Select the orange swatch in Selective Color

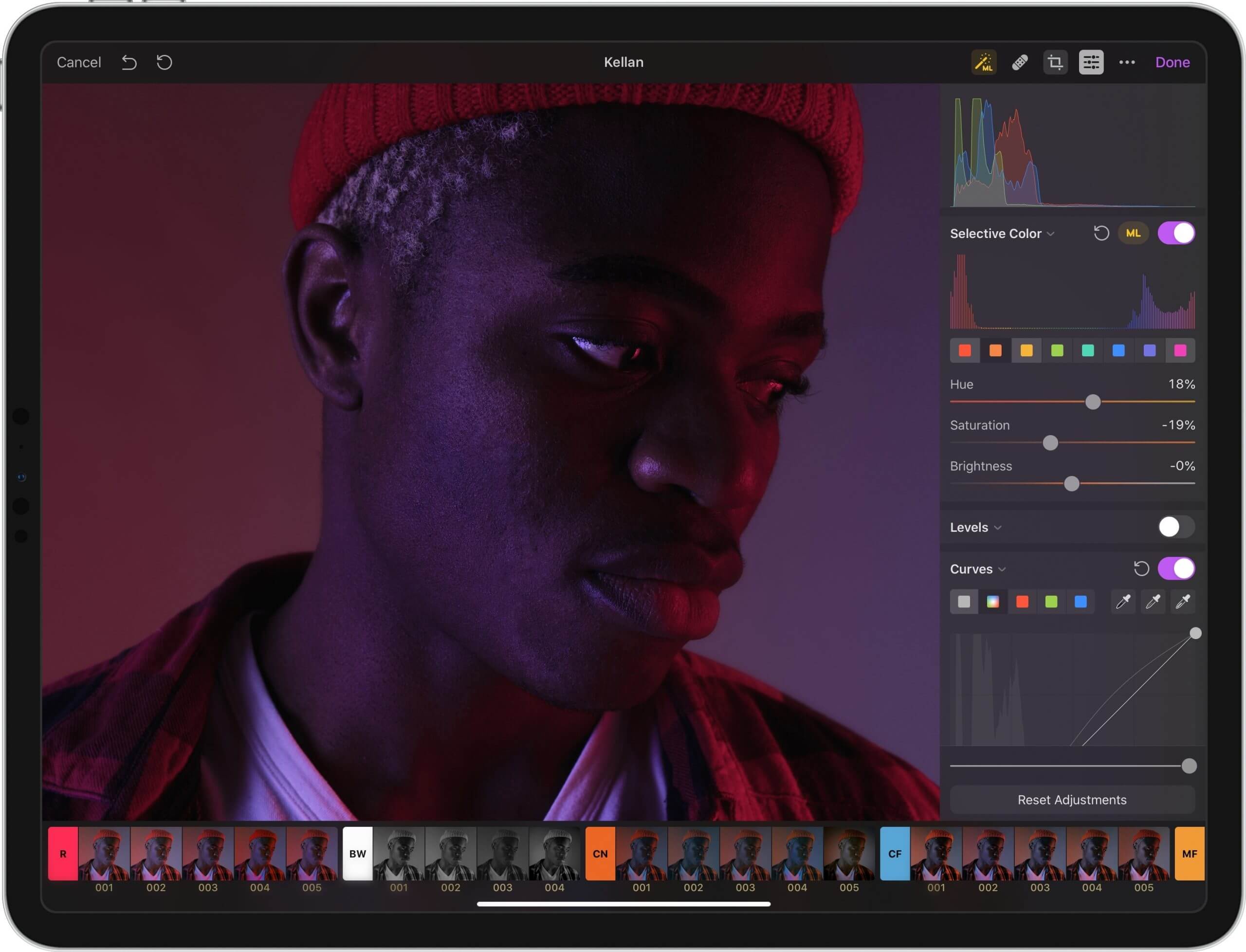995,350
